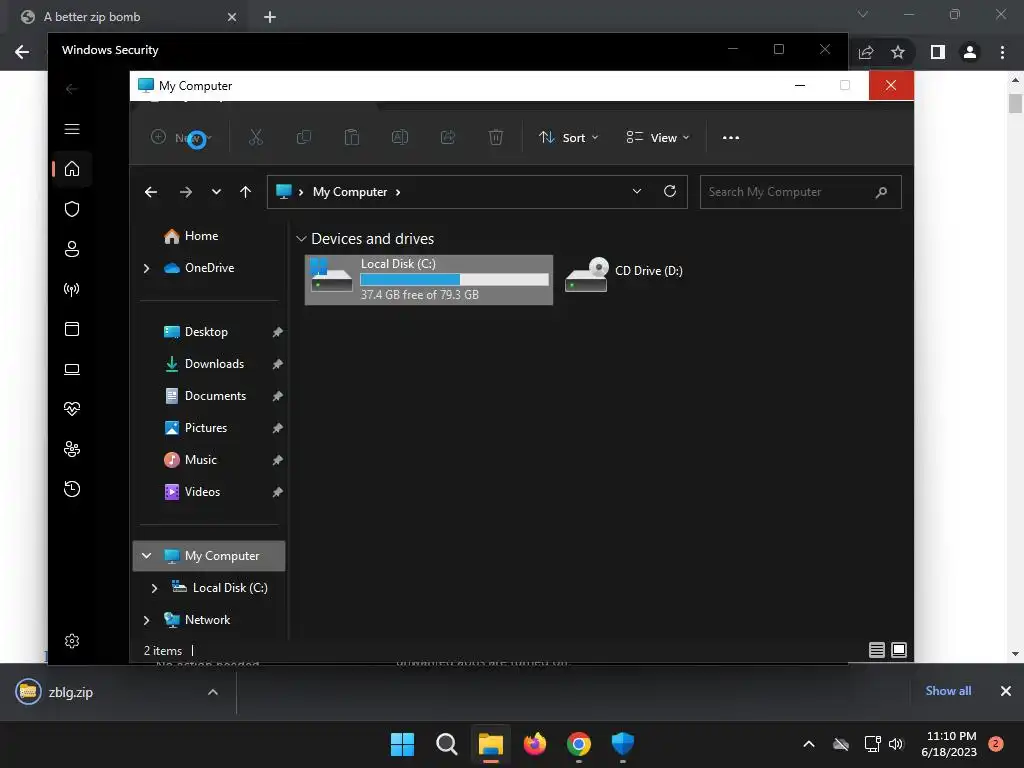
Task: Open Protection history clock icon
Action: click(x=72, y=489)
